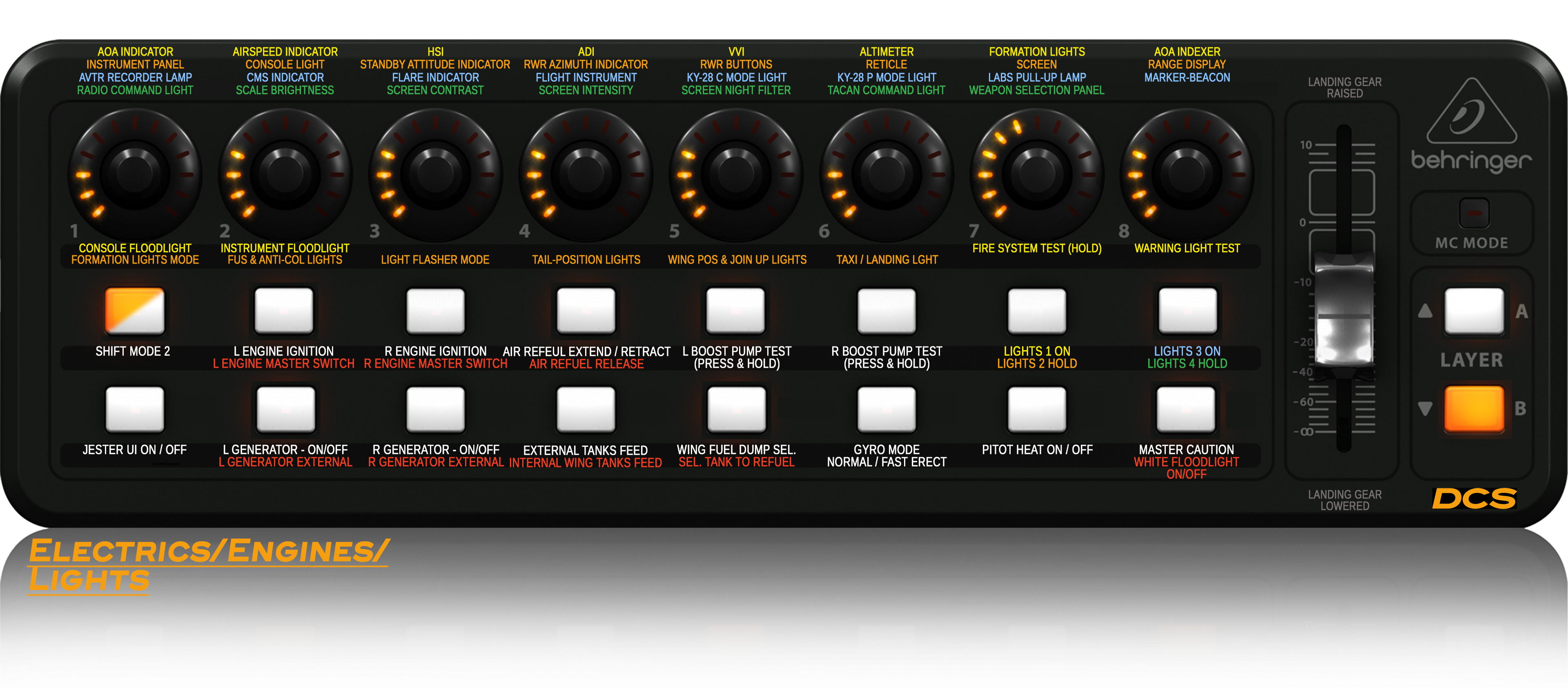Screen dimensions: 1568x688
Task: Click the Weapon Selection Panel label
Action: [x=1037, y=90]
